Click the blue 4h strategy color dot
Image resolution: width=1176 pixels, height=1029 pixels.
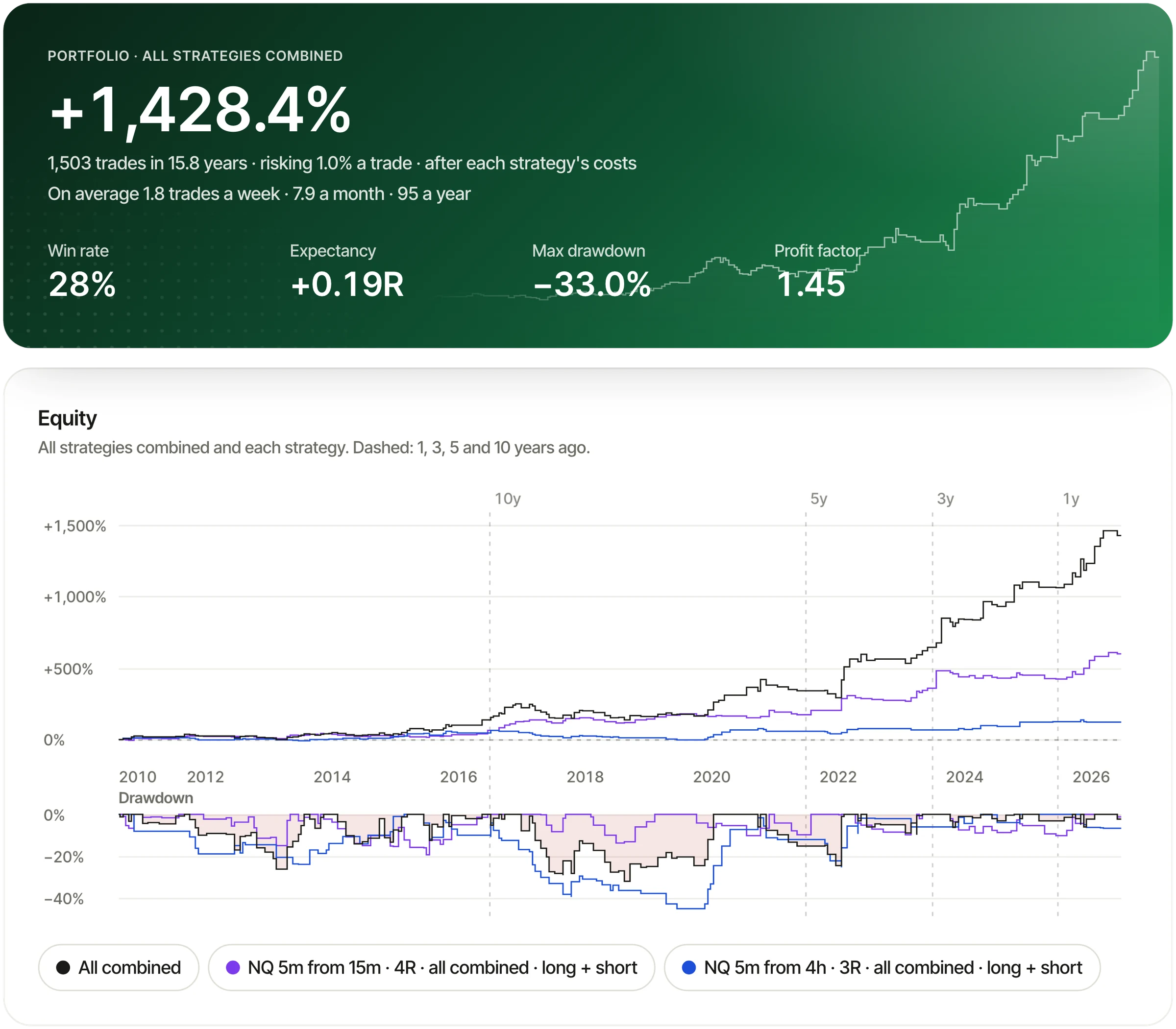coord(689,968)
